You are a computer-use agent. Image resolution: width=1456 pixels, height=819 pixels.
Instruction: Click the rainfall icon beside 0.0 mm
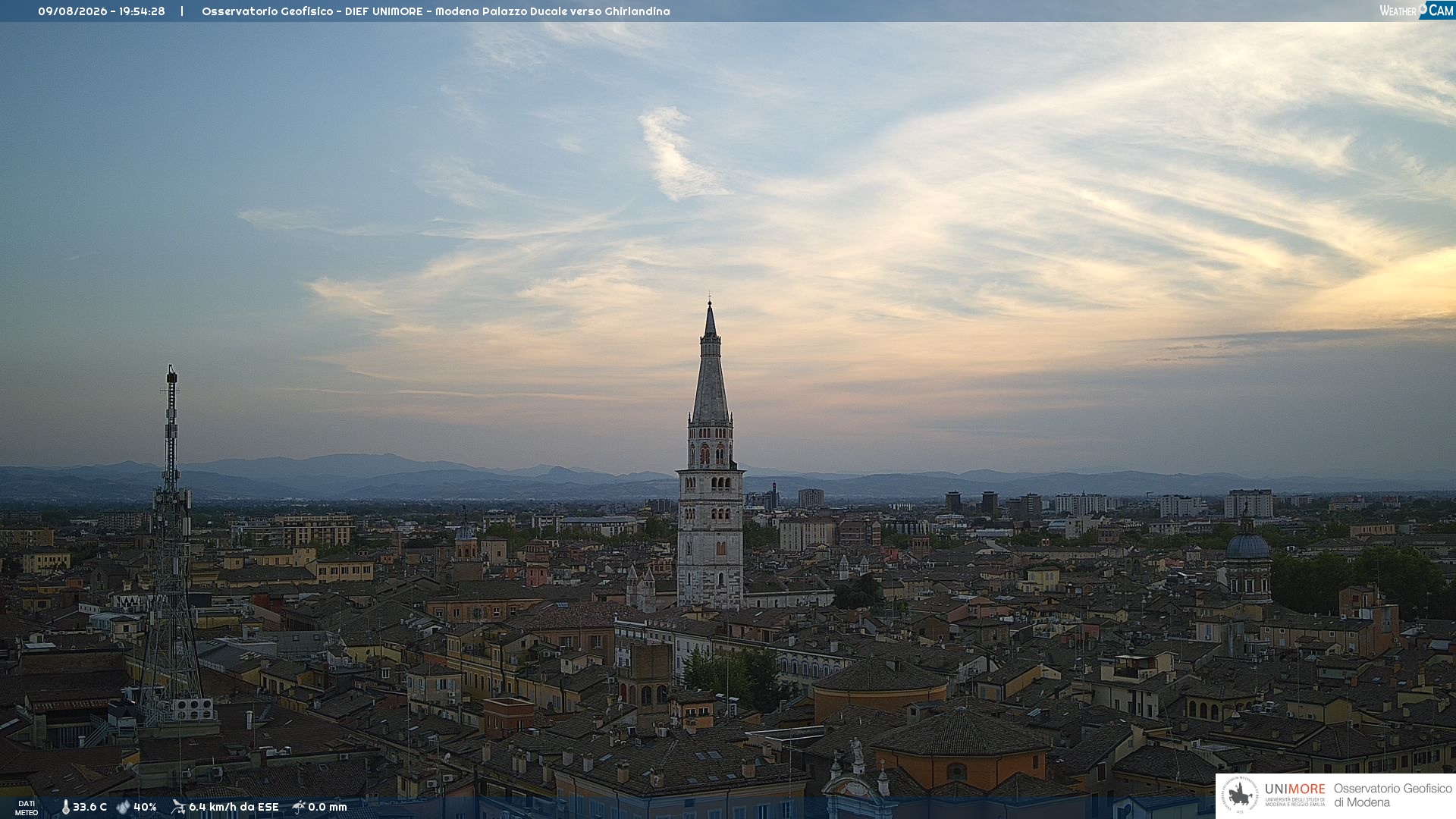point(299,807)
